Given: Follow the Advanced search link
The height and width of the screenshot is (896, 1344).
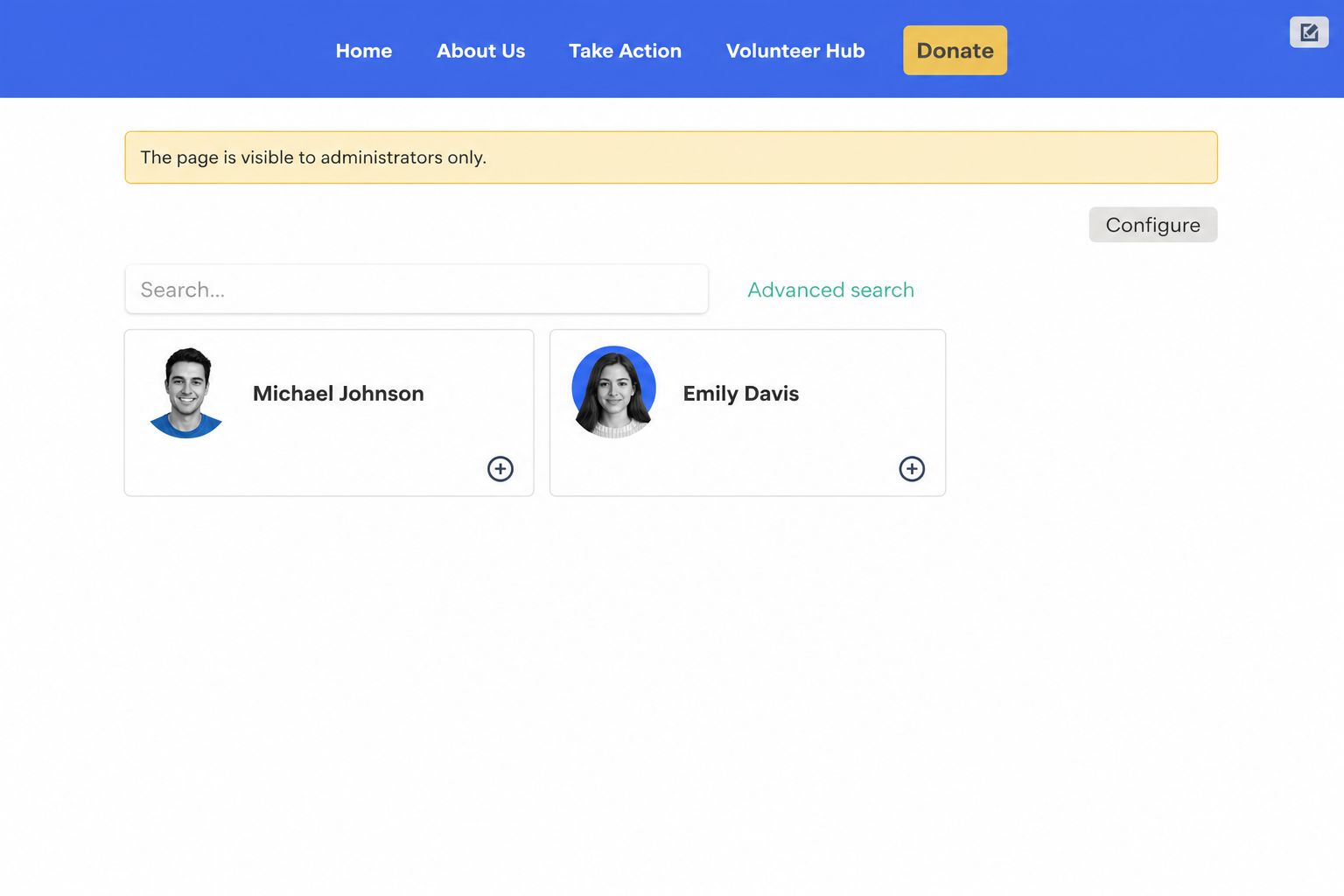Looking at the screenshot, I should [x=830, y=290].
